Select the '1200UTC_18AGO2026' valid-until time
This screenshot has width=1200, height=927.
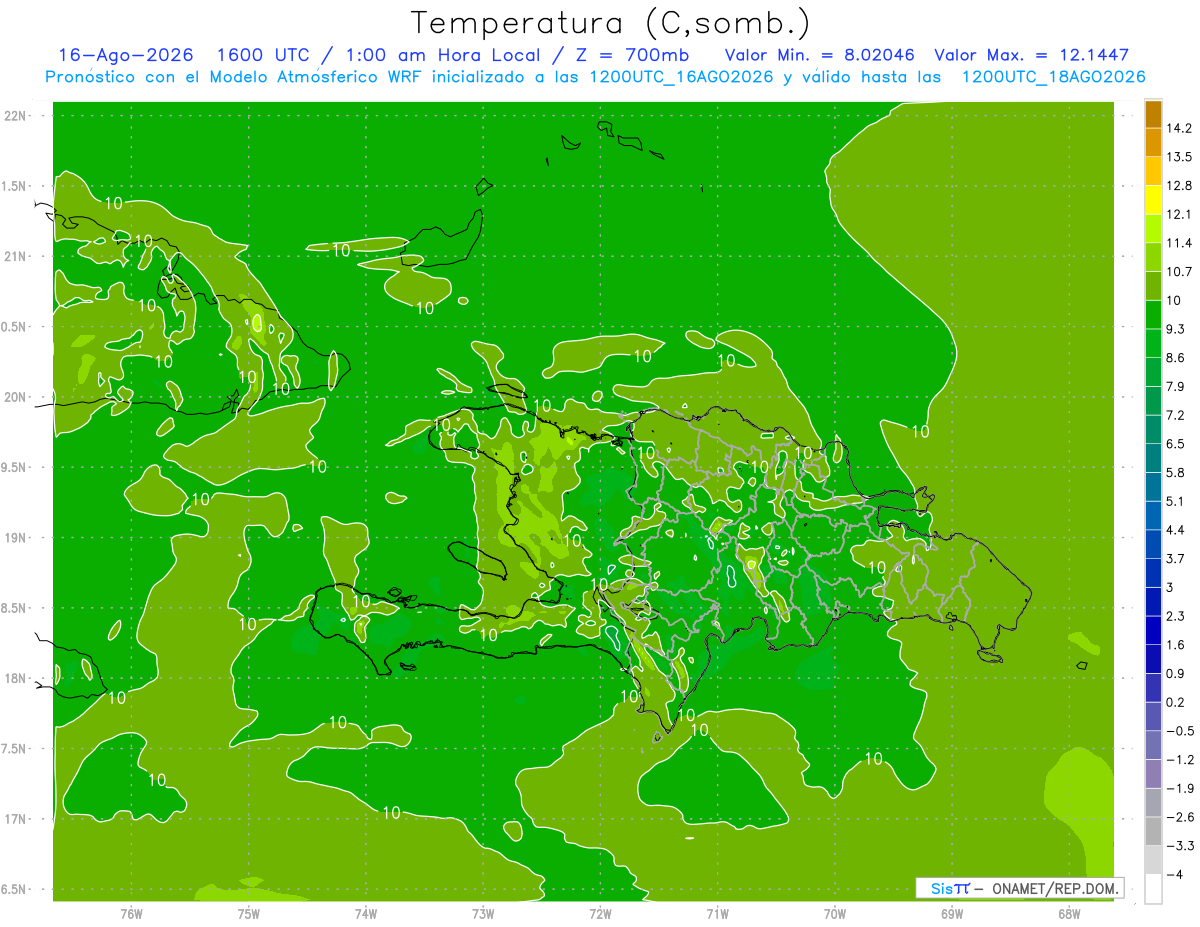(x=1053, y=77)
